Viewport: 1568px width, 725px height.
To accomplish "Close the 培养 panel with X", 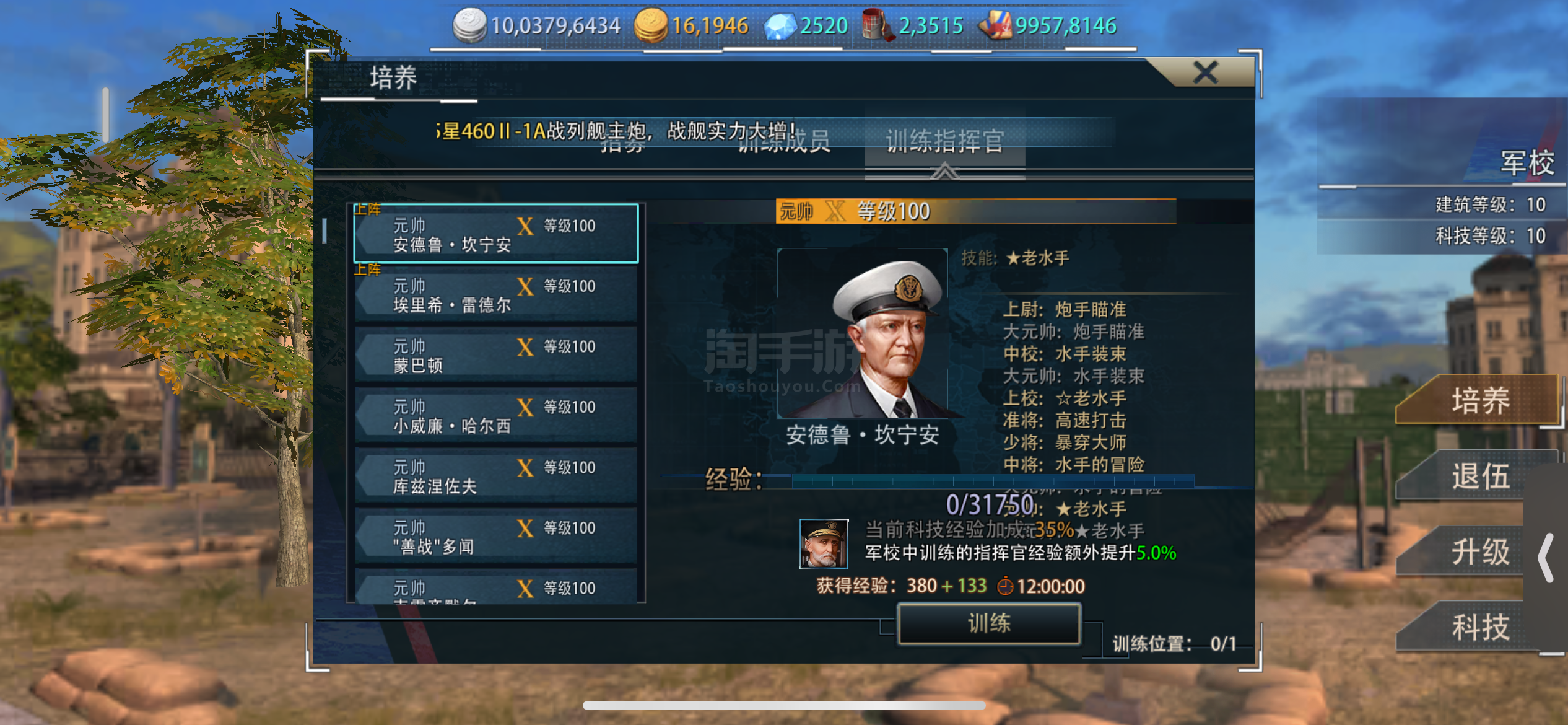I will pos(1205,73).
